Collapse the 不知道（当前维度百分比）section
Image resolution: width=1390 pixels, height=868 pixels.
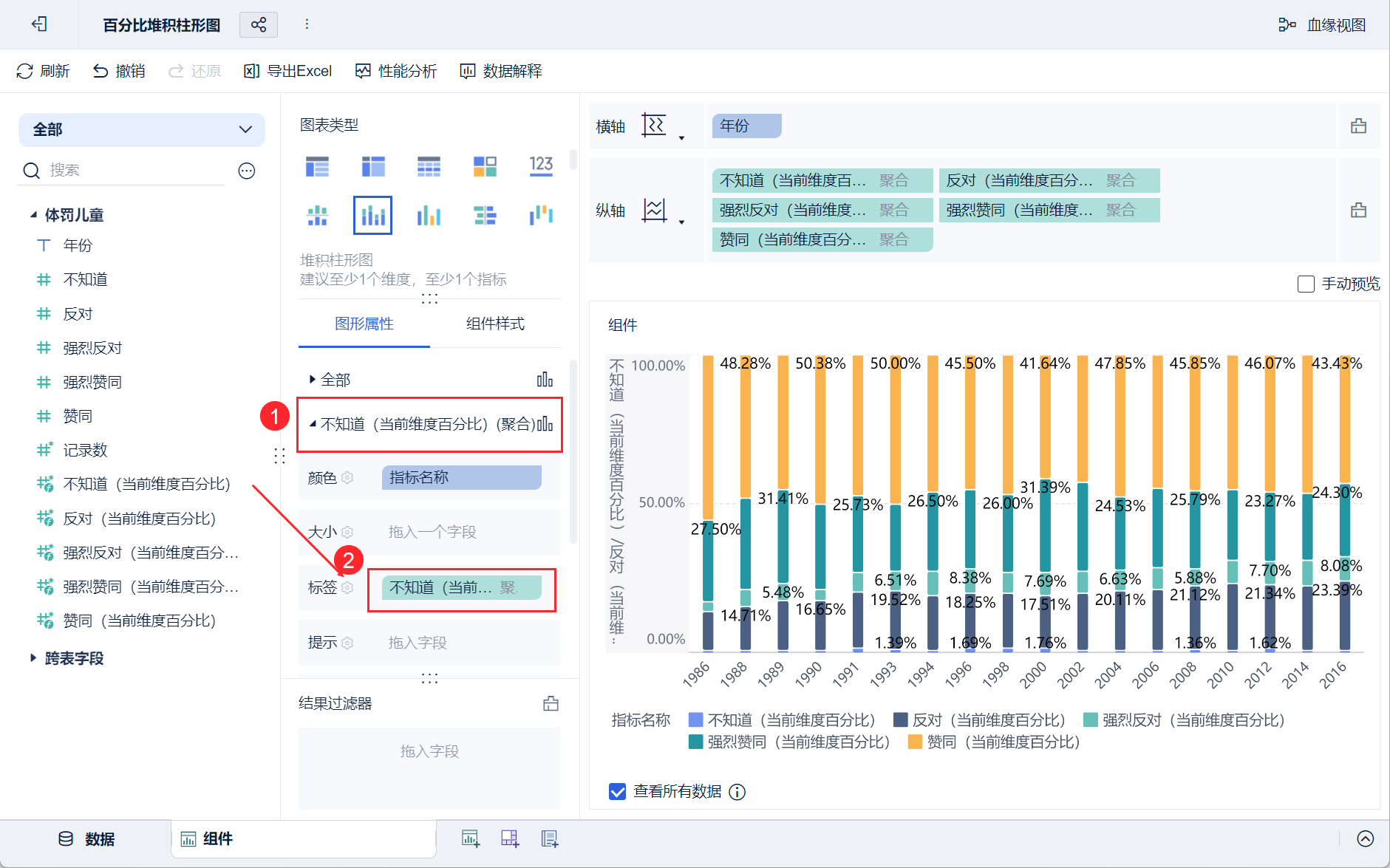pyautogui.click(x=313, y=423)
